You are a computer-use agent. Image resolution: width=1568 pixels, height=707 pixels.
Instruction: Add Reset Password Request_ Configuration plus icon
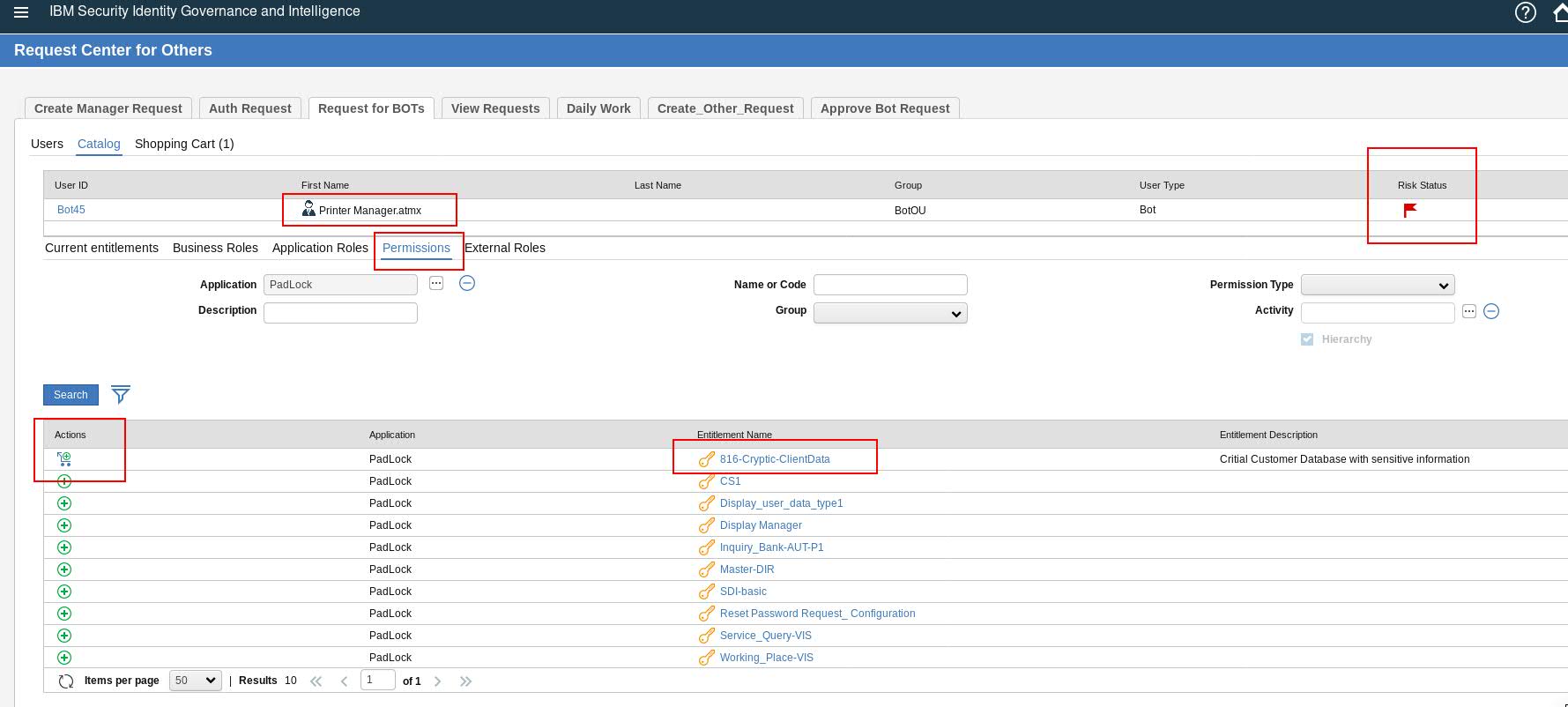tap(64, 614)
